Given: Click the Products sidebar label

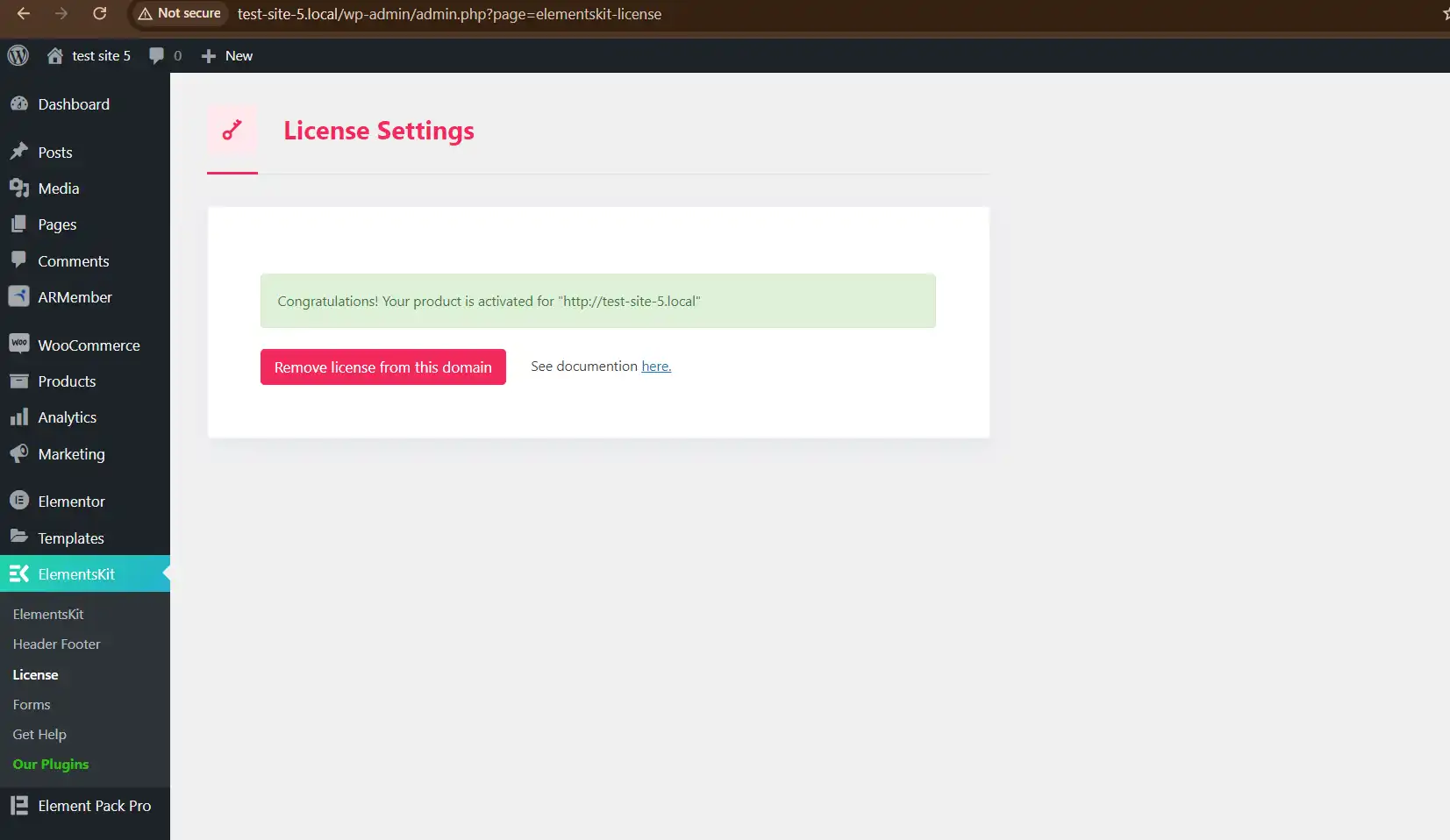Looking at the screenshot, I should 67,381.
